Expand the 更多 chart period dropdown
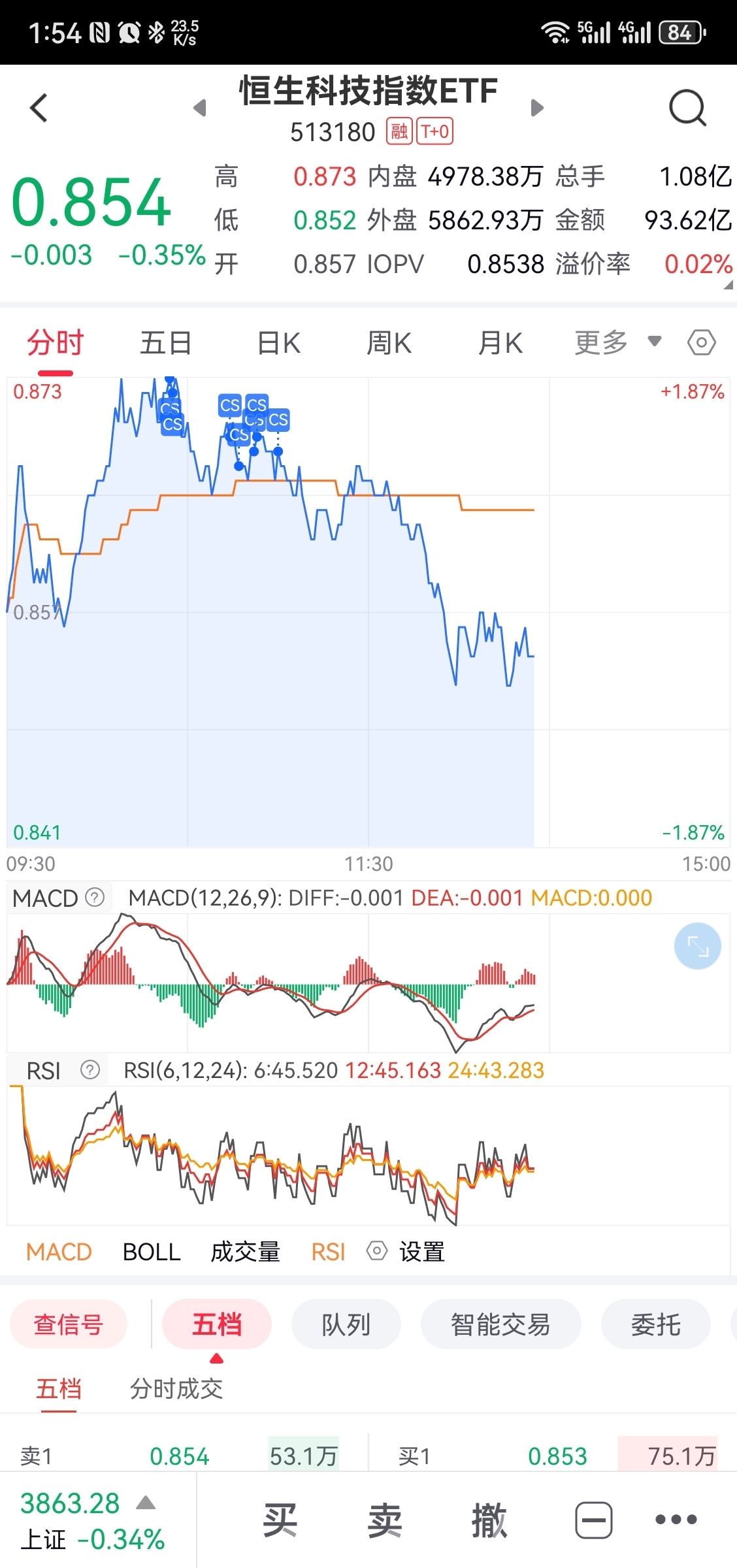737x1568 pixels. coord(617,342)
